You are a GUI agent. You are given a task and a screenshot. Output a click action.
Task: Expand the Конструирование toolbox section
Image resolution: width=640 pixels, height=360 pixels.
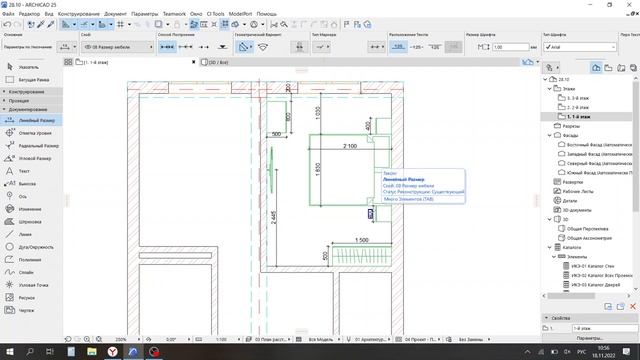coord(31,92)
